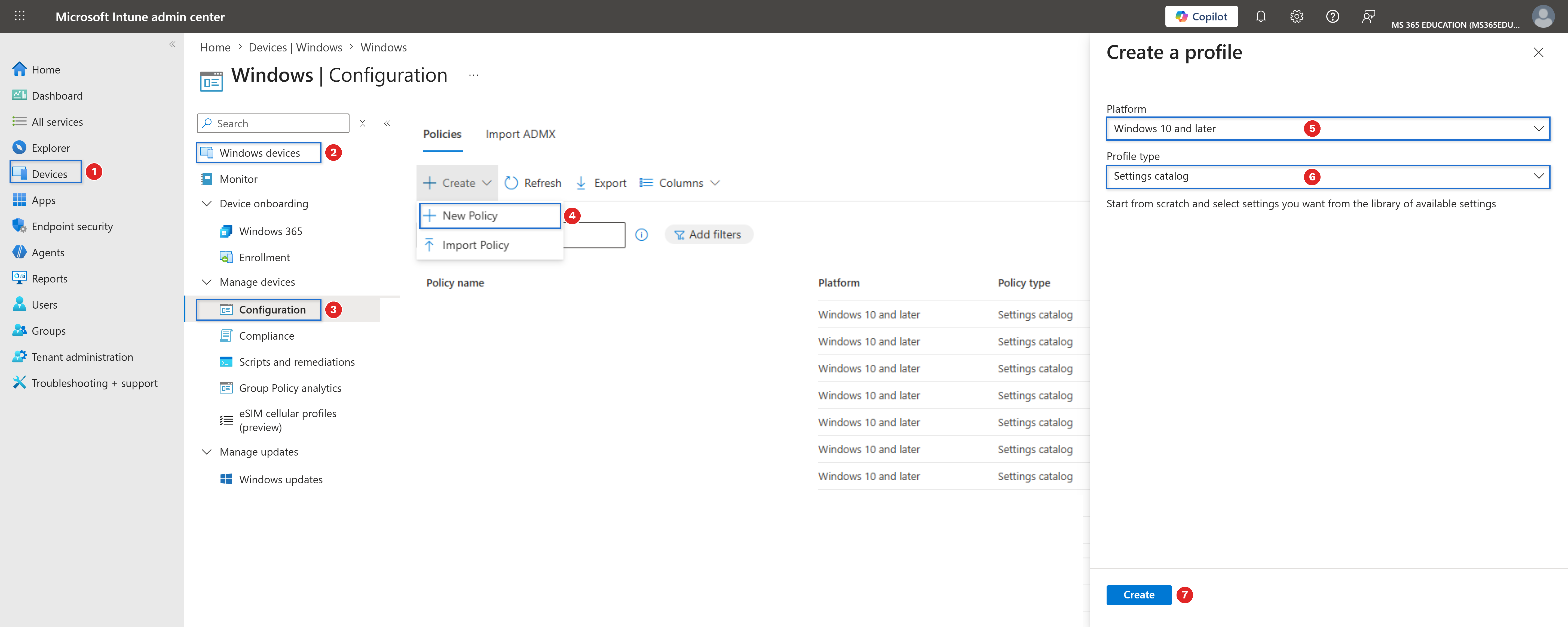Click Refresh in the toolbar
The height and width of the screenshot is (627, 1568).
[x=533, y=183]
